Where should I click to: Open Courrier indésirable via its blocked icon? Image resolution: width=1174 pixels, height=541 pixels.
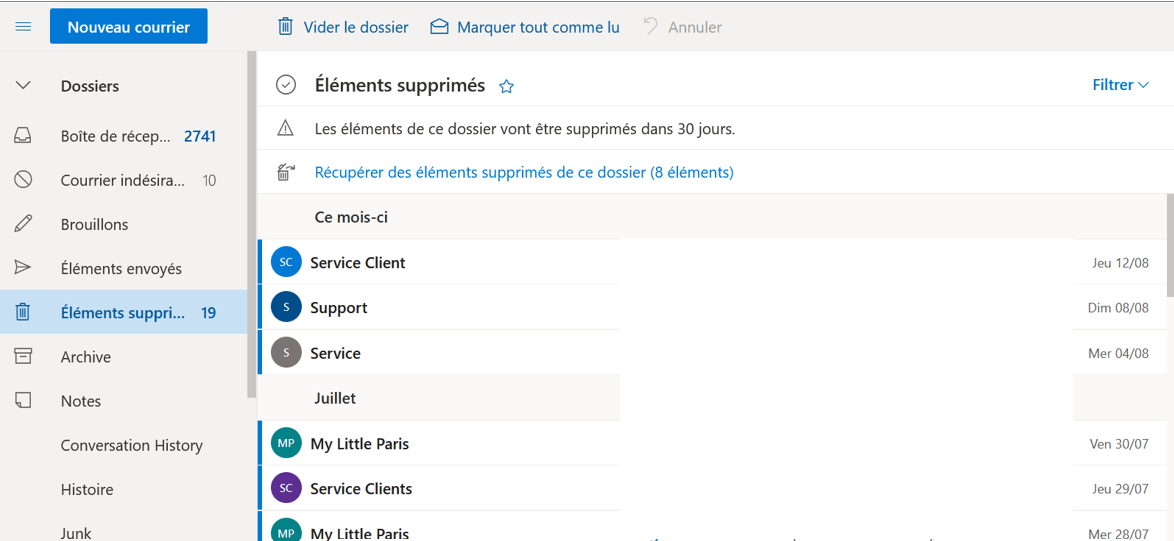point(23,180)
